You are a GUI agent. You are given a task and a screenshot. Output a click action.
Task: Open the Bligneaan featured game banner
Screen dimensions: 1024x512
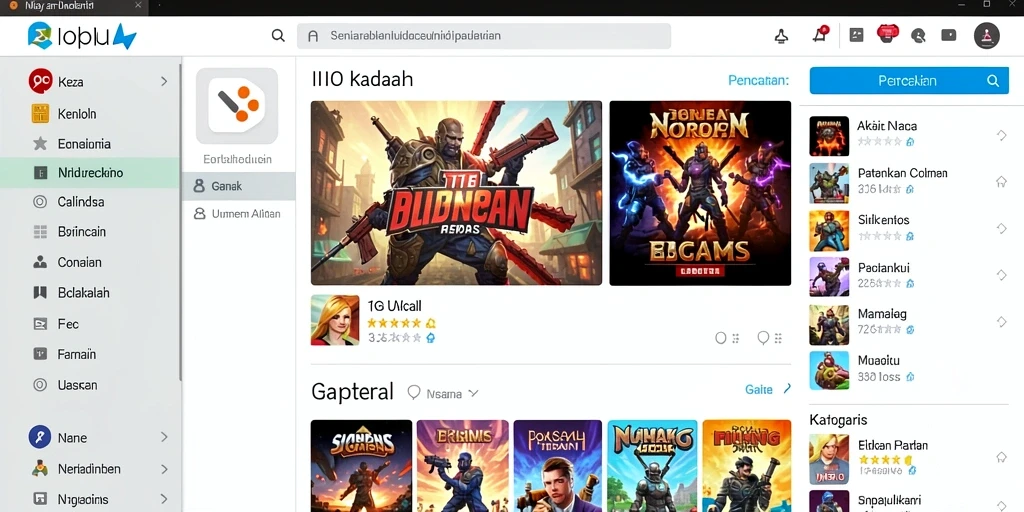(x=456, y=193)
